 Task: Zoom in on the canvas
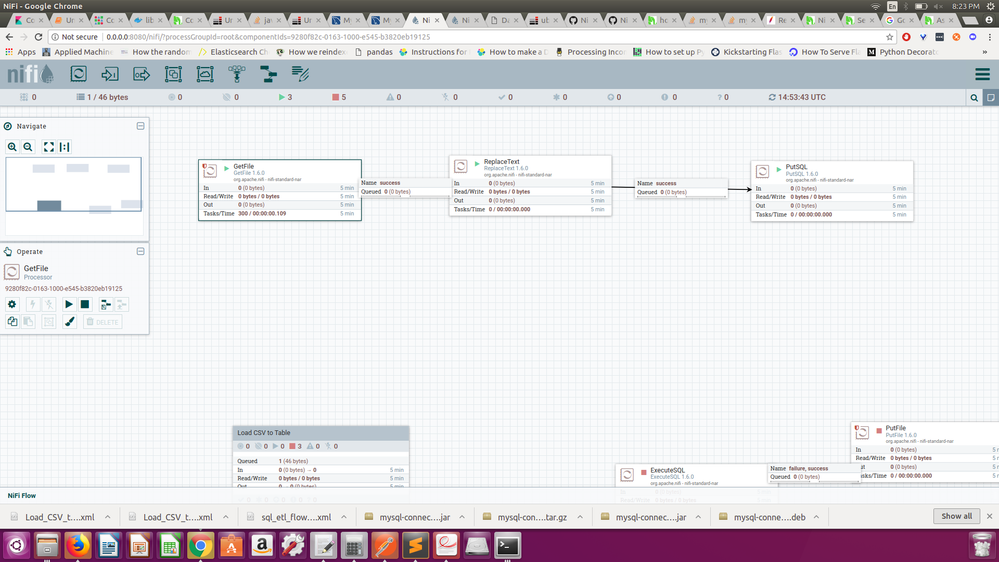[x=12, y=147]
